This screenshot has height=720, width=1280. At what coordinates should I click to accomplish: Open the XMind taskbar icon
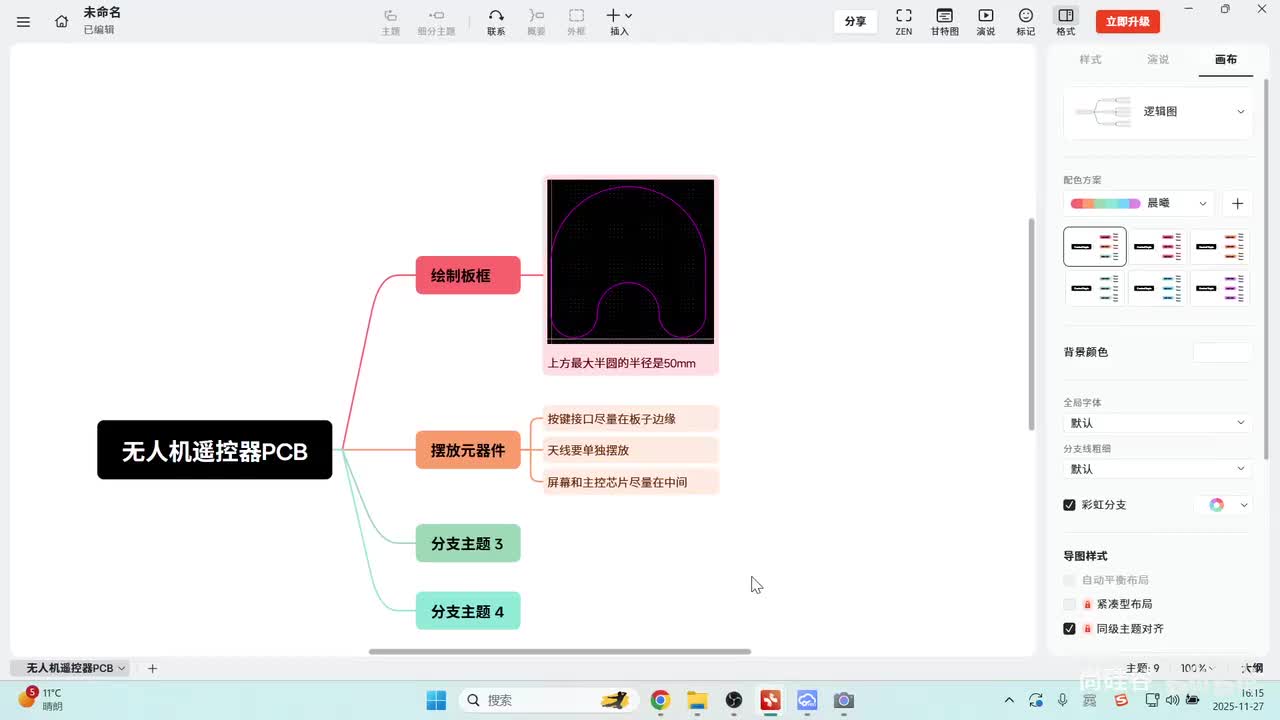[770, 700]
